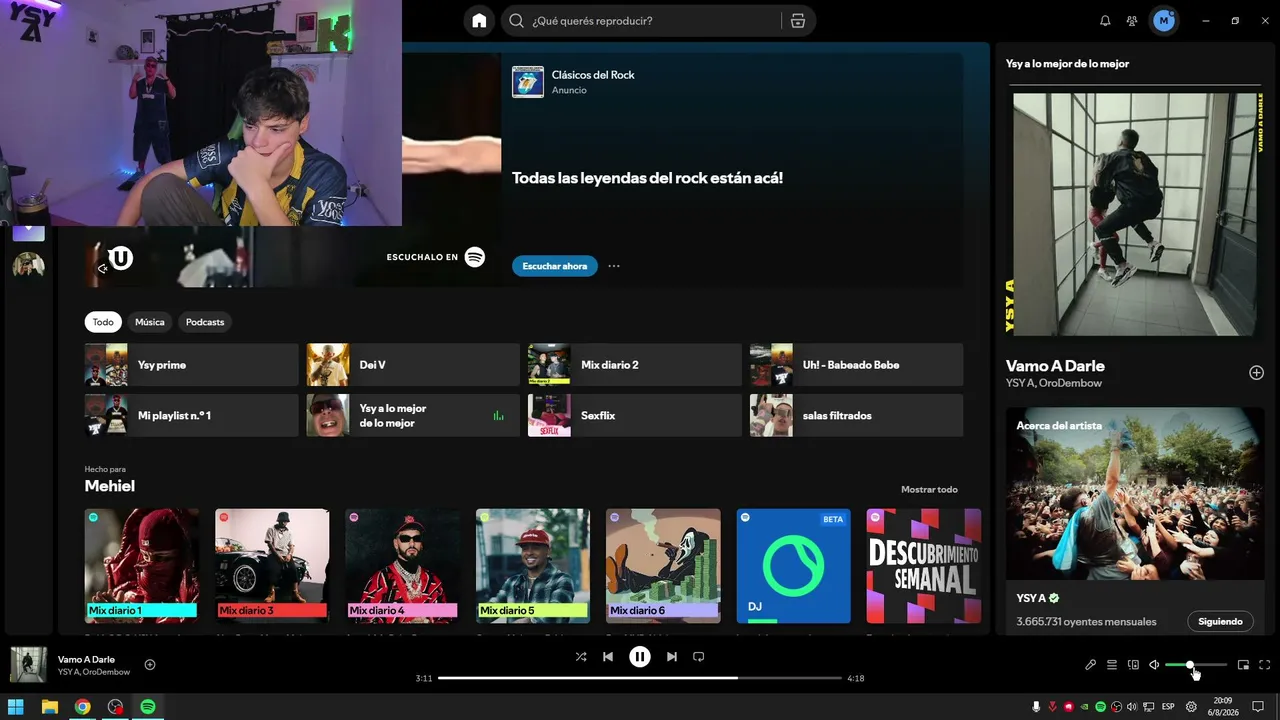Open the 'Sexflix' playlist shortcut

[x=635, y=415]
